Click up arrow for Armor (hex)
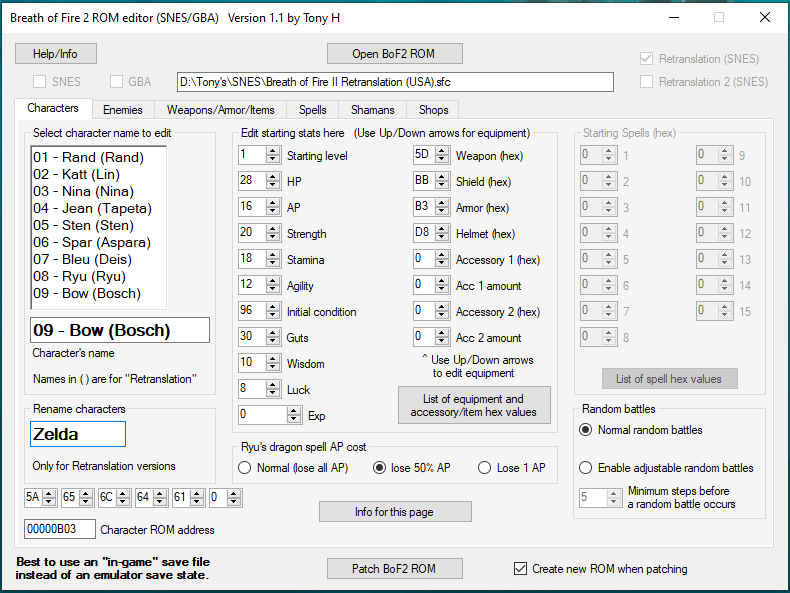 coord(442,203)
